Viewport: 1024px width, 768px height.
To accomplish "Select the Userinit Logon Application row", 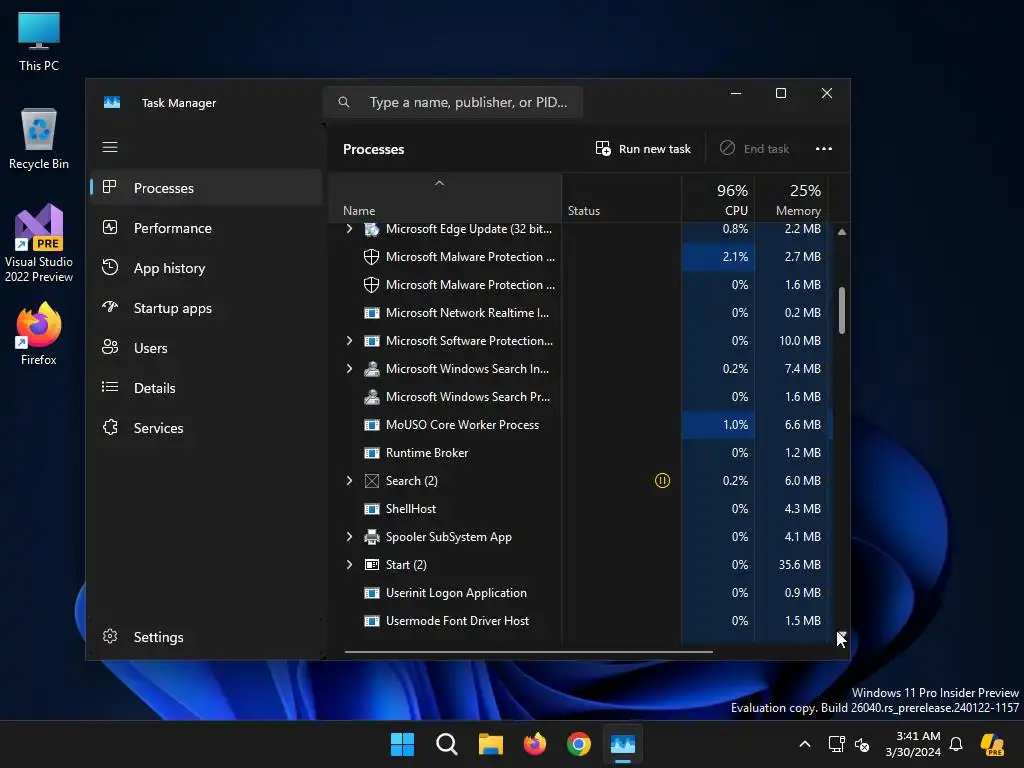I will point(581,593).
